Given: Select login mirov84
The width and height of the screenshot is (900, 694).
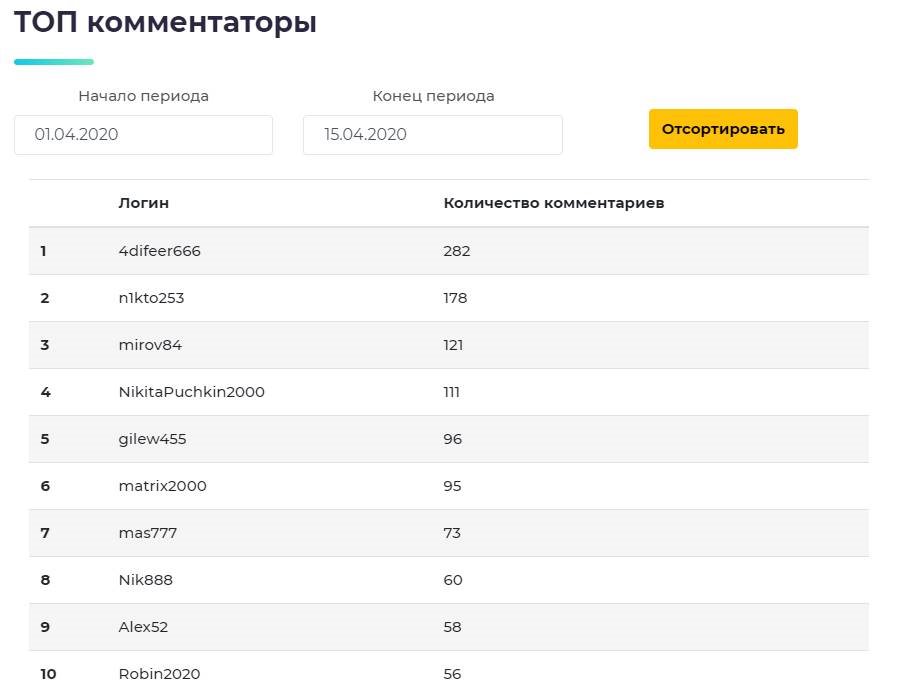Looking at the screenshot, I should click(150, 345).
